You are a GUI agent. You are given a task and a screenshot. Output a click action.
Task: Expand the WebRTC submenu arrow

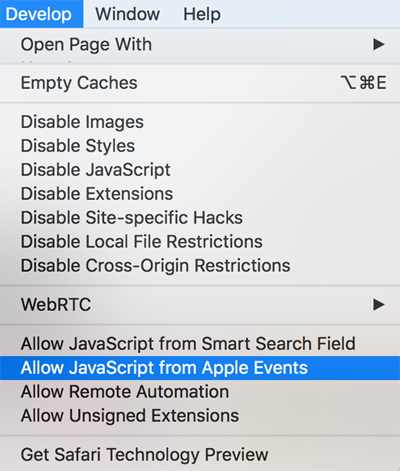click(x=378, y=304)
